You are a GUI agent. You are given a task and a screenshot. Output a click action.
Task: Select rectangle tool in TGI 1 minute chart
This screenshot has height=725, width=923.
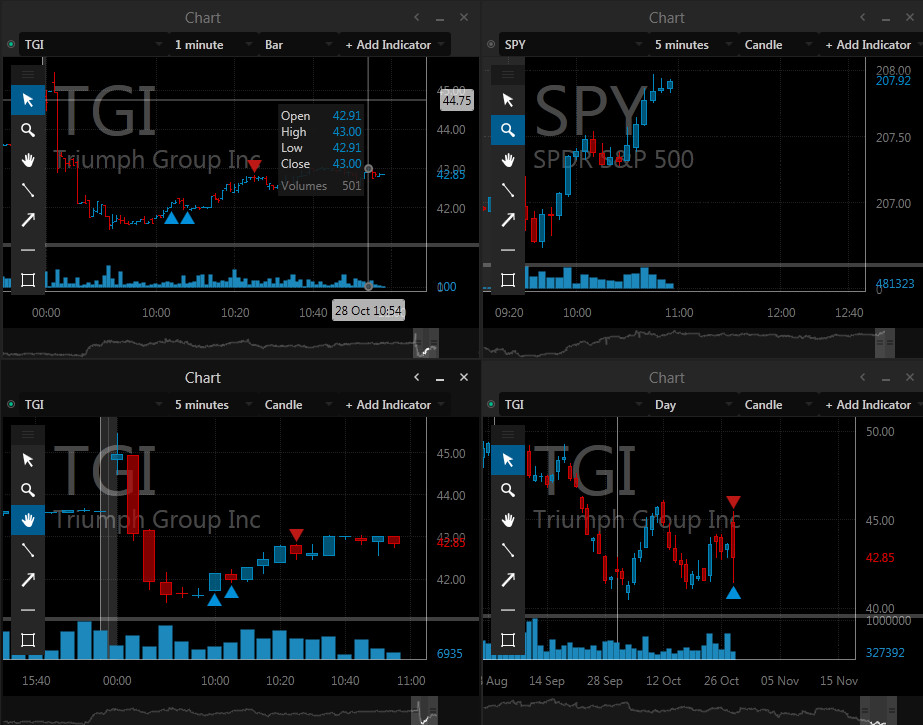pos(28,280)
